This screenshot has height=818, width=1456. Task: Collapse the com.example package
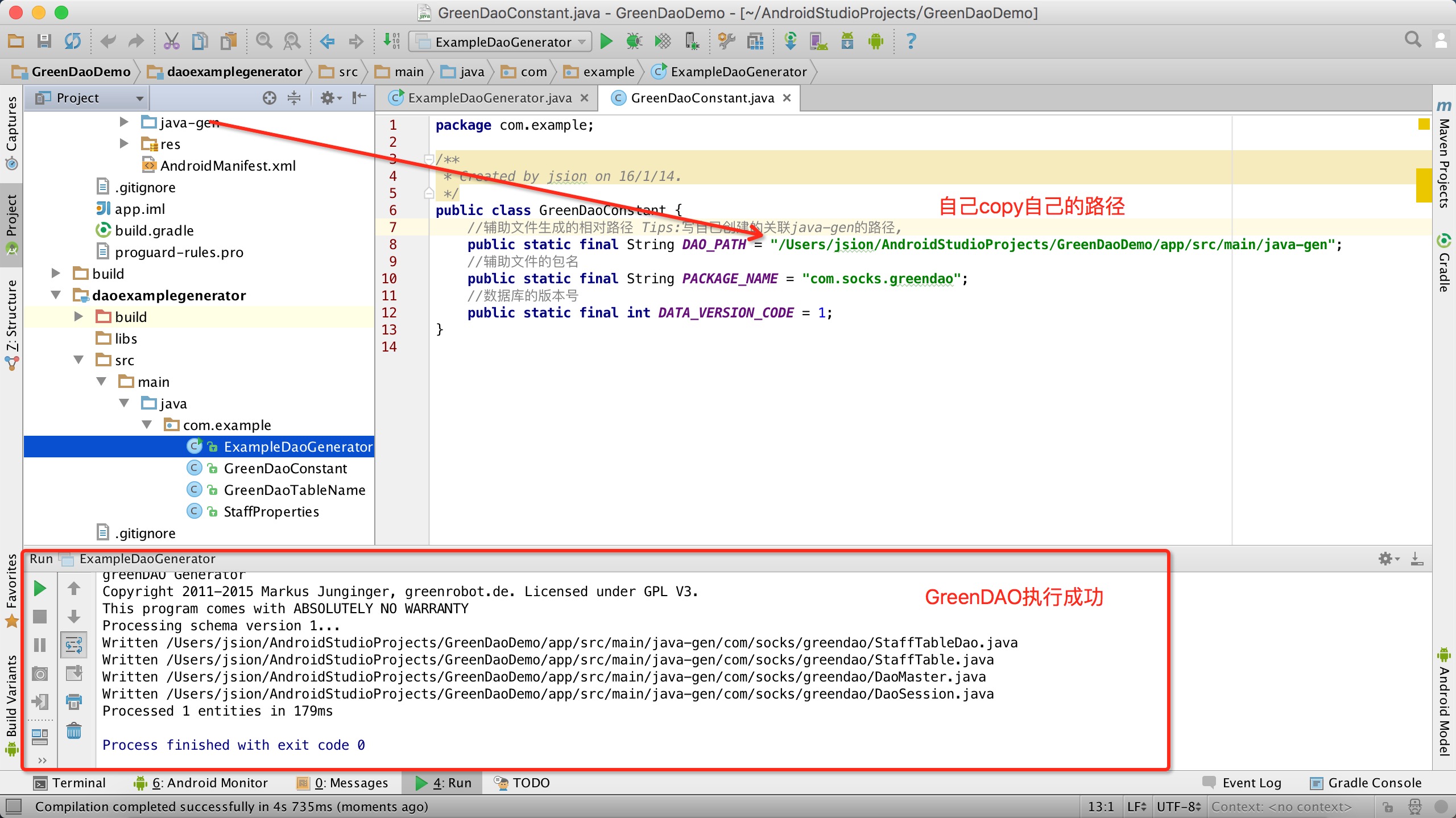click(147, 424)
